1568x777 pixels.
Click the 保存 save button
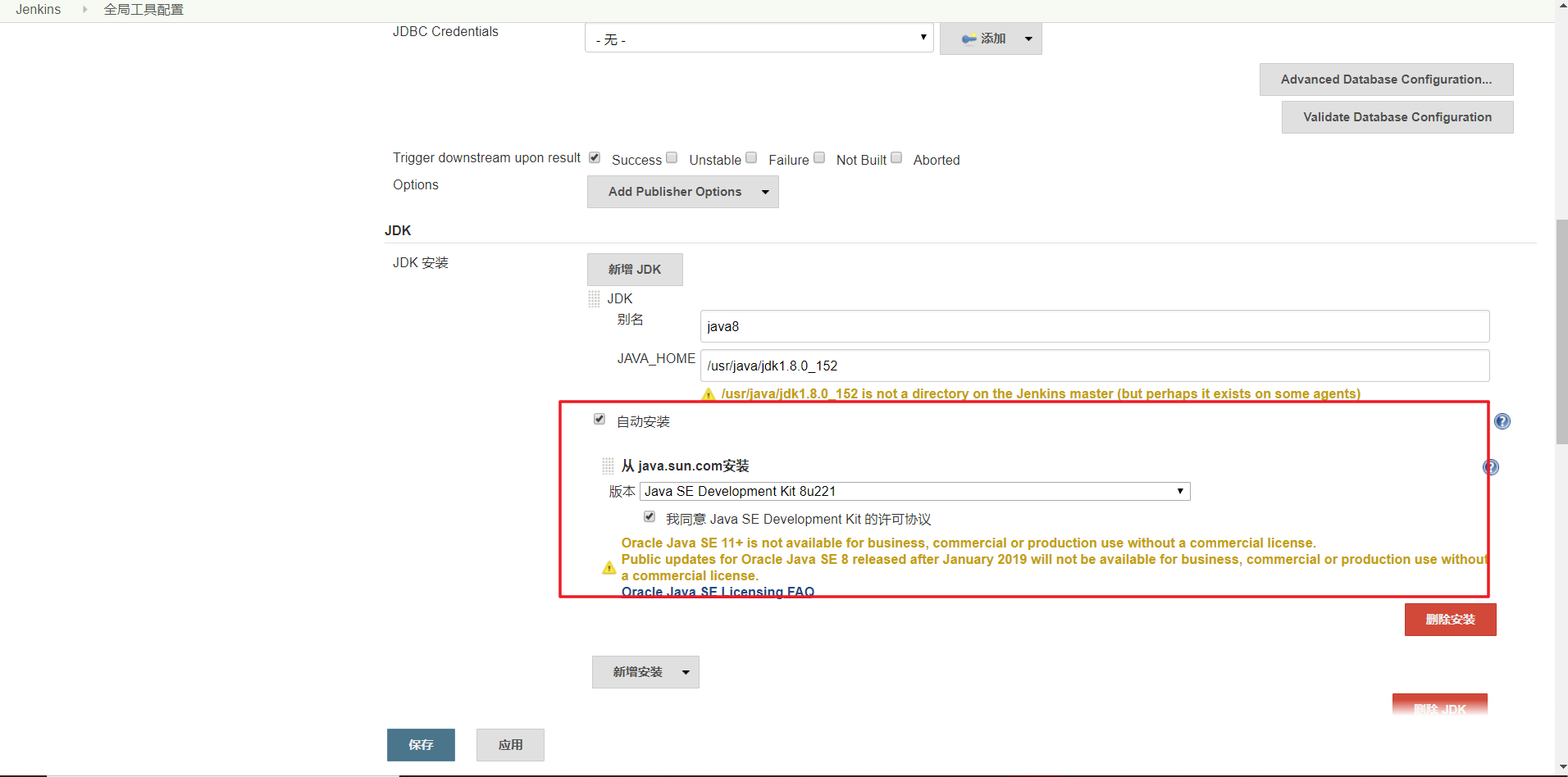click(x=421, y=745)
